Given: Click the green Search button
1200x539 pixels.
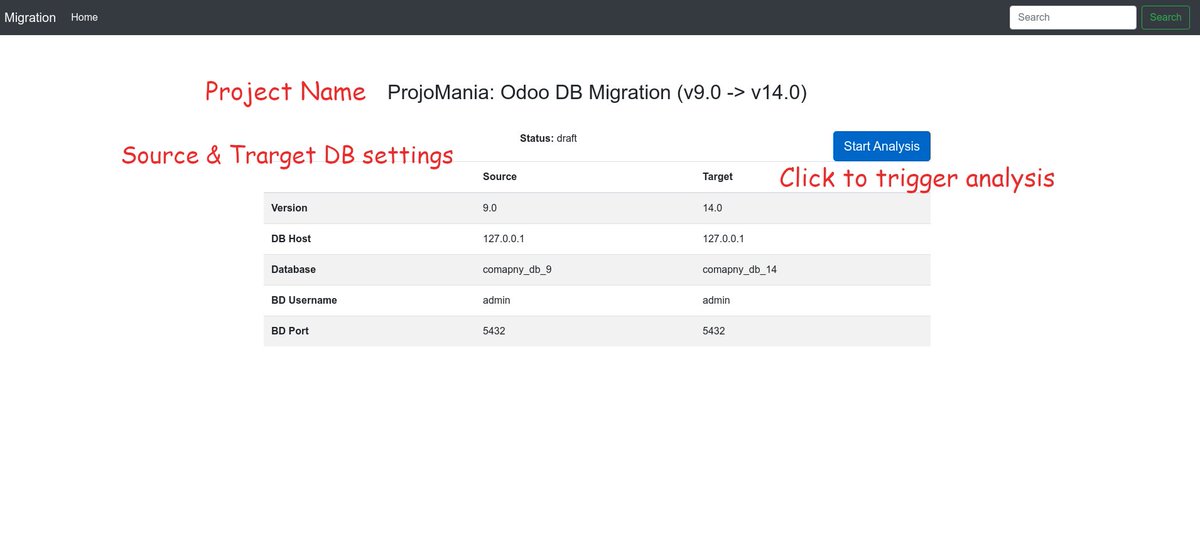Looking at the screenshot, I should coord(1165,17).
